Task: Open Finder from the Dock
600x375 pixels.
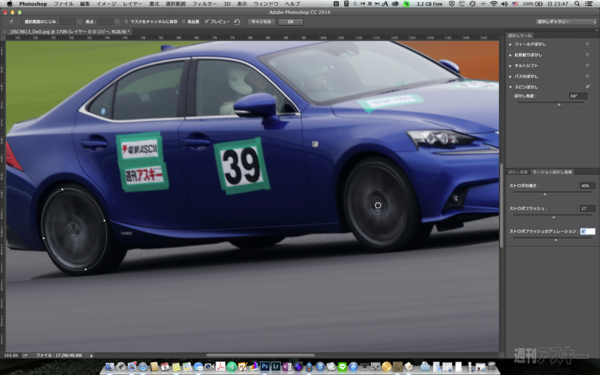Action: tap(110, 367)
